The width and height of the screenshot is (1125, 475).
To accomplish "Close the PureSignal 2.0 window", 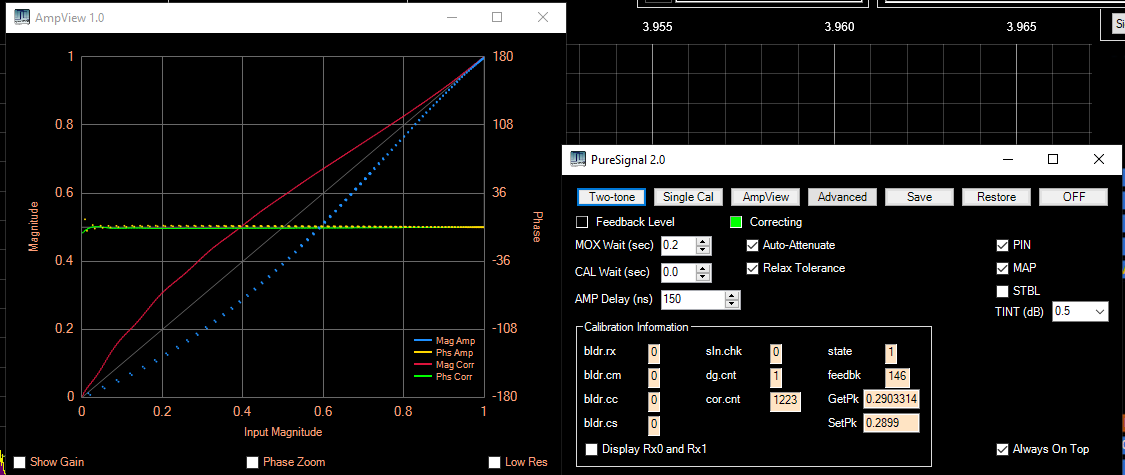I will 1098,159.
